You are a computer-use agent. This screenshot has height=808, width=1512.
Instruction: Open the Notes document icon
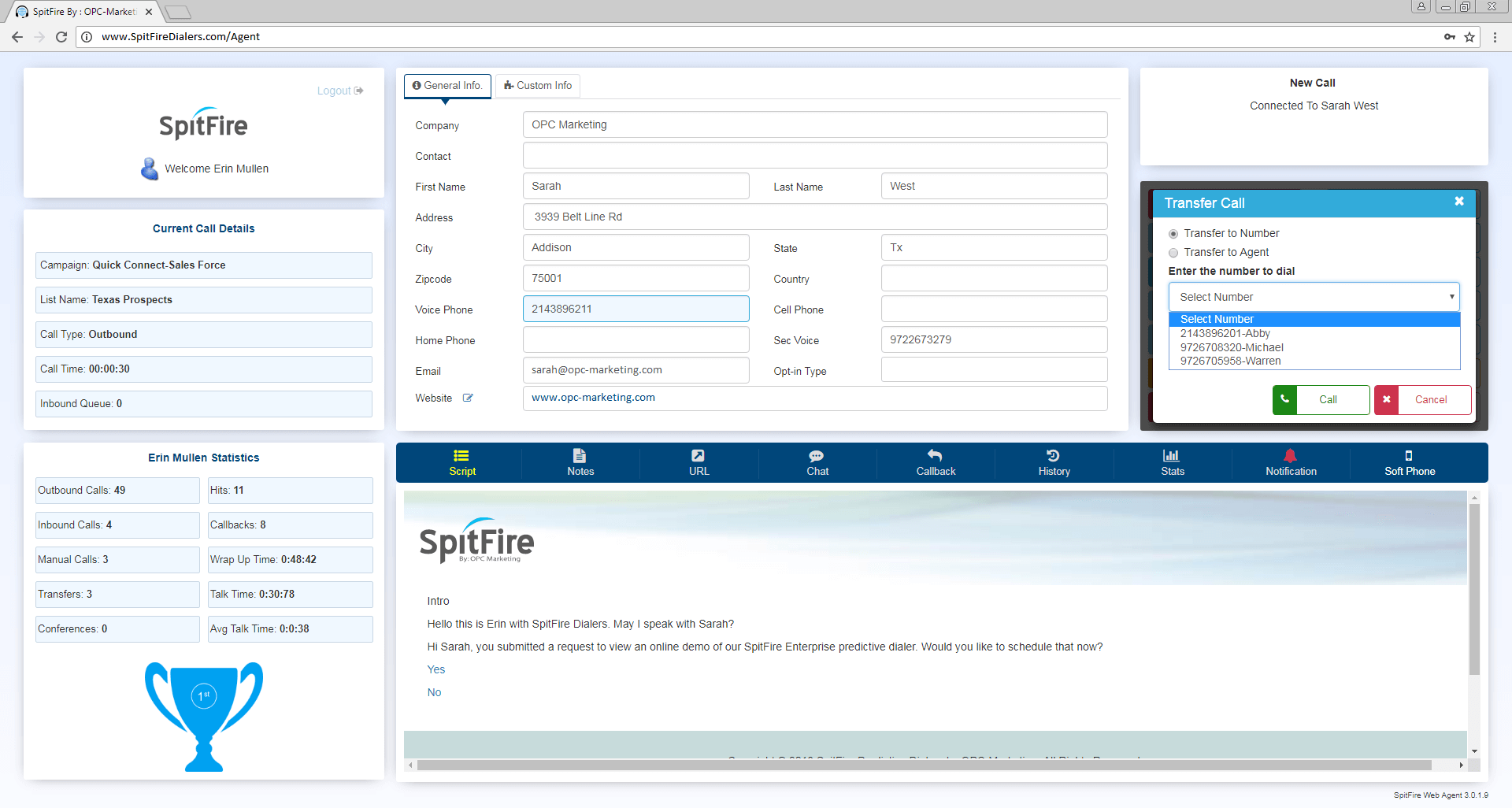click(x=580, y=455)
